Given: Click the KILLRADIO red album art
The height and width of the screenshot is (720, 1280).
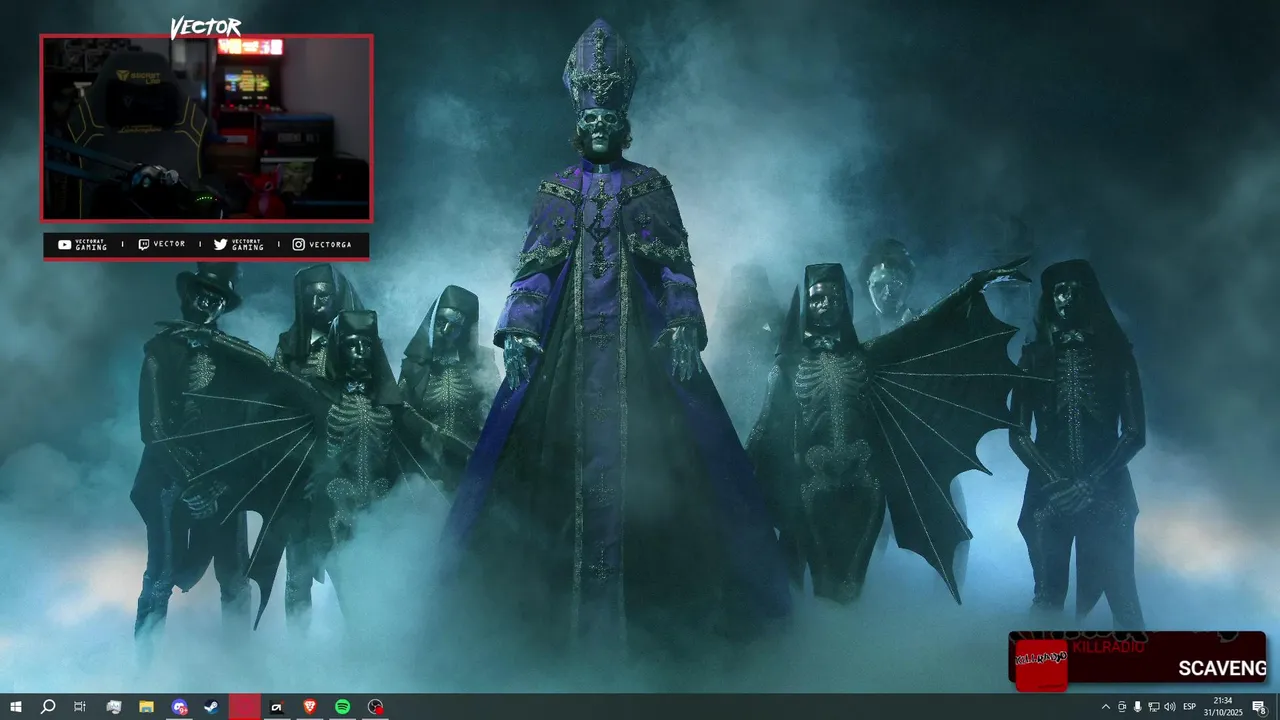Looking at the screenshot, I should click(1041, 664).
